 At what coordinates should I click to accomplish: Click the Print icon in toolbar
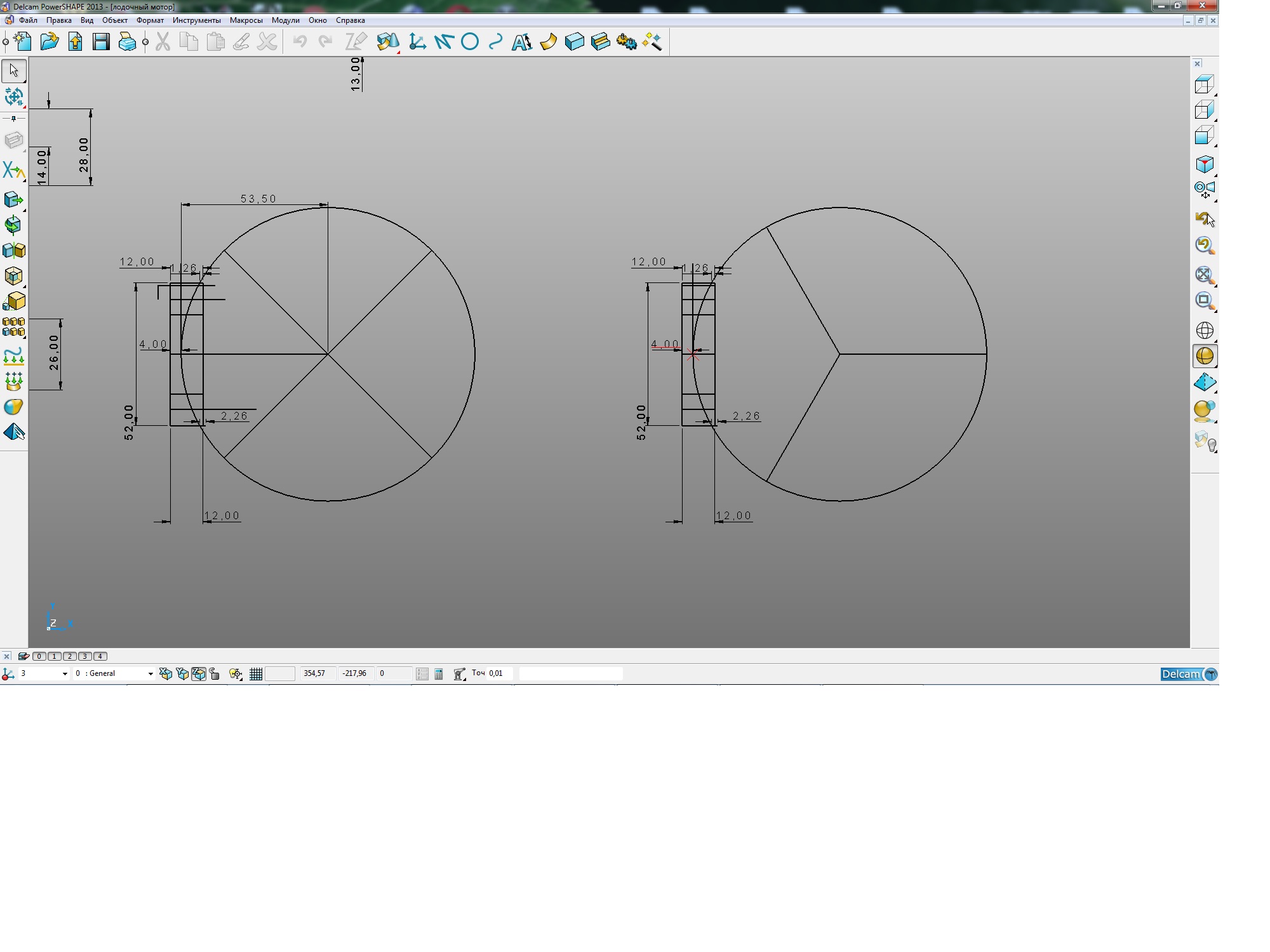tap(127, 42)
